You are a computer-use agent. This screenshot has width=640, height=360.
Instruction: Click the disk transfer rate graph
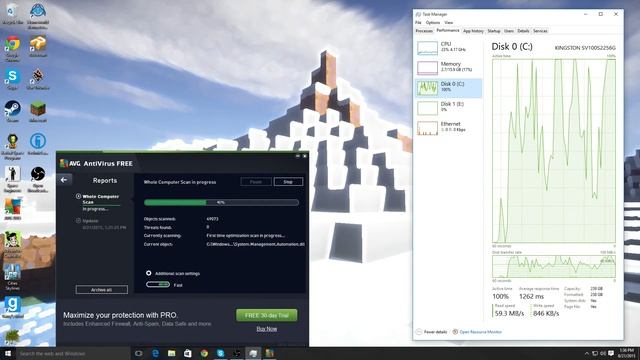(554, 267)
